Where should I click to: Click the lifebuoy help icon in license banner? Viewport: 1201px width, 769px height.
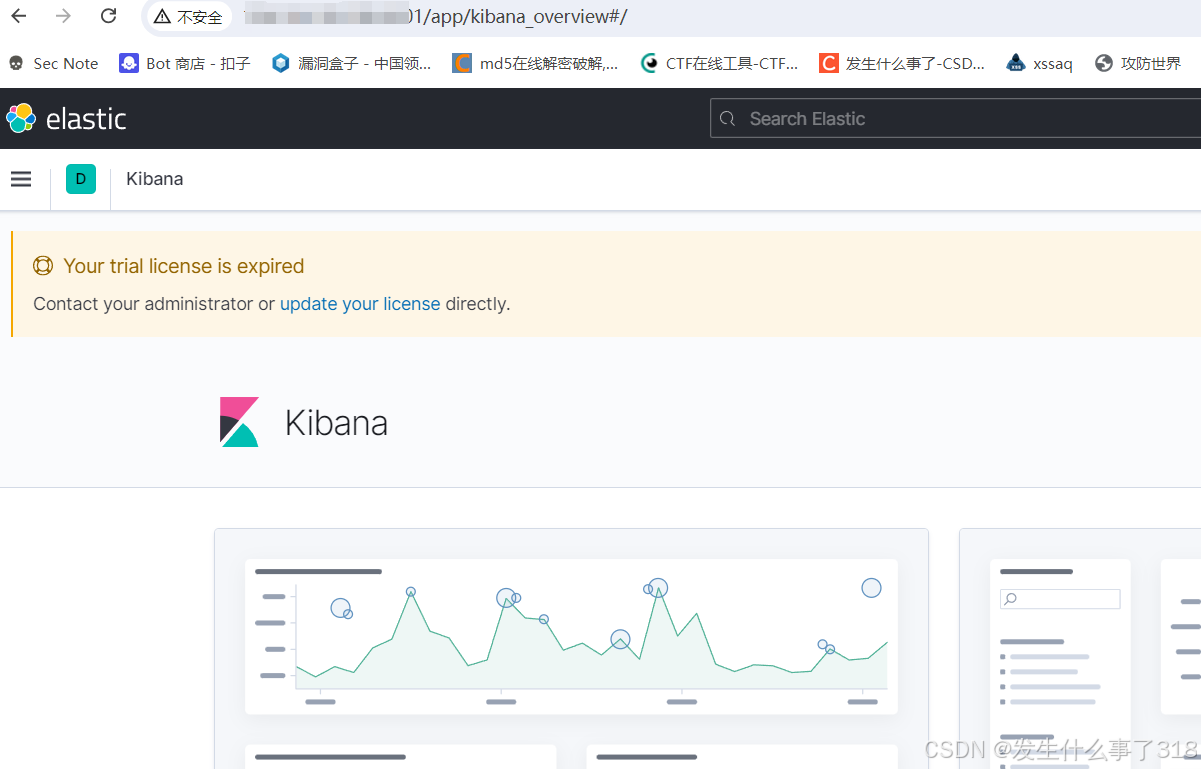coord(43,266)
